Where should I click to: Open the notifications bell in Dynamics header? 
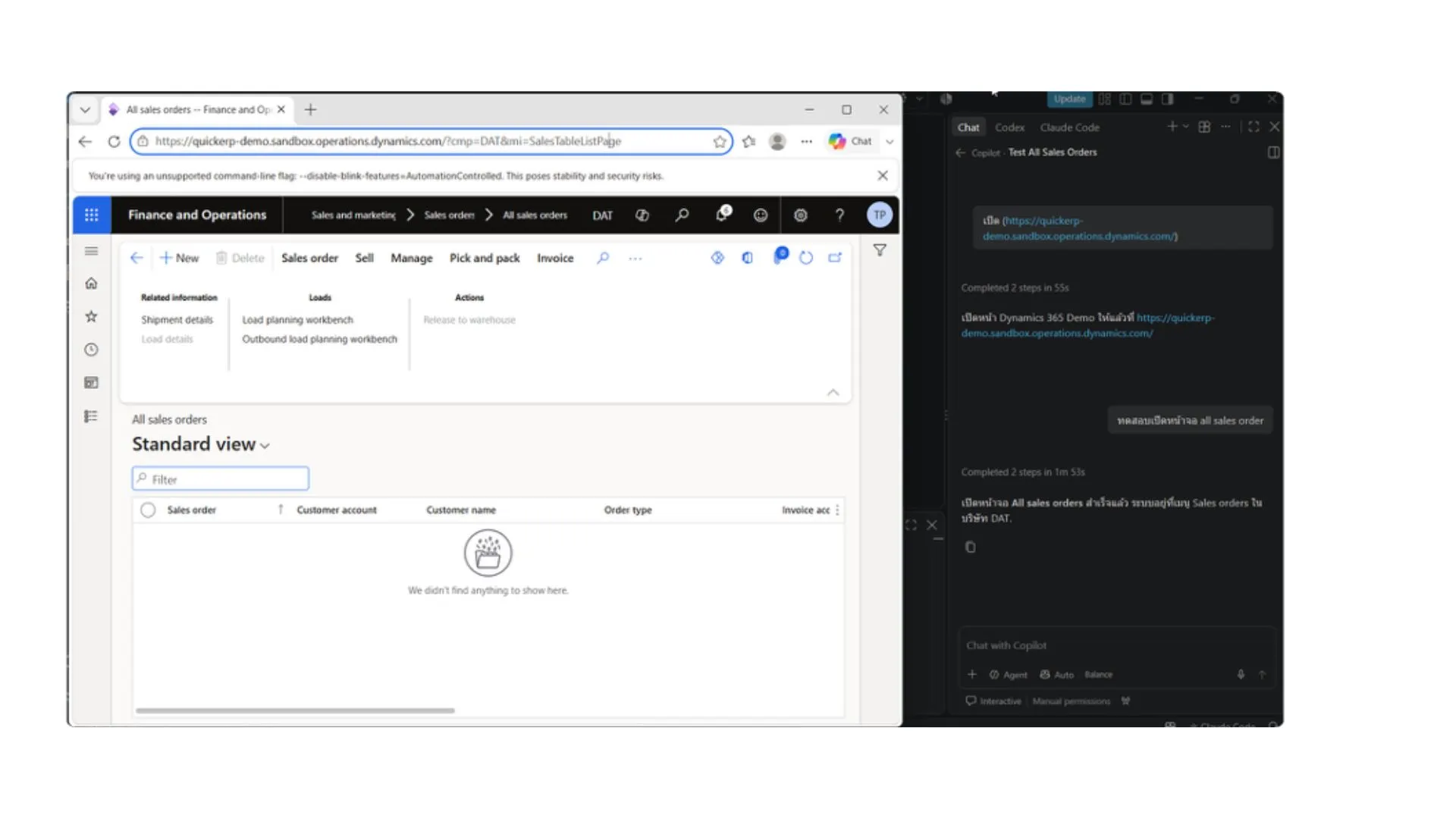pyautogui.click(x=723, y=214)
